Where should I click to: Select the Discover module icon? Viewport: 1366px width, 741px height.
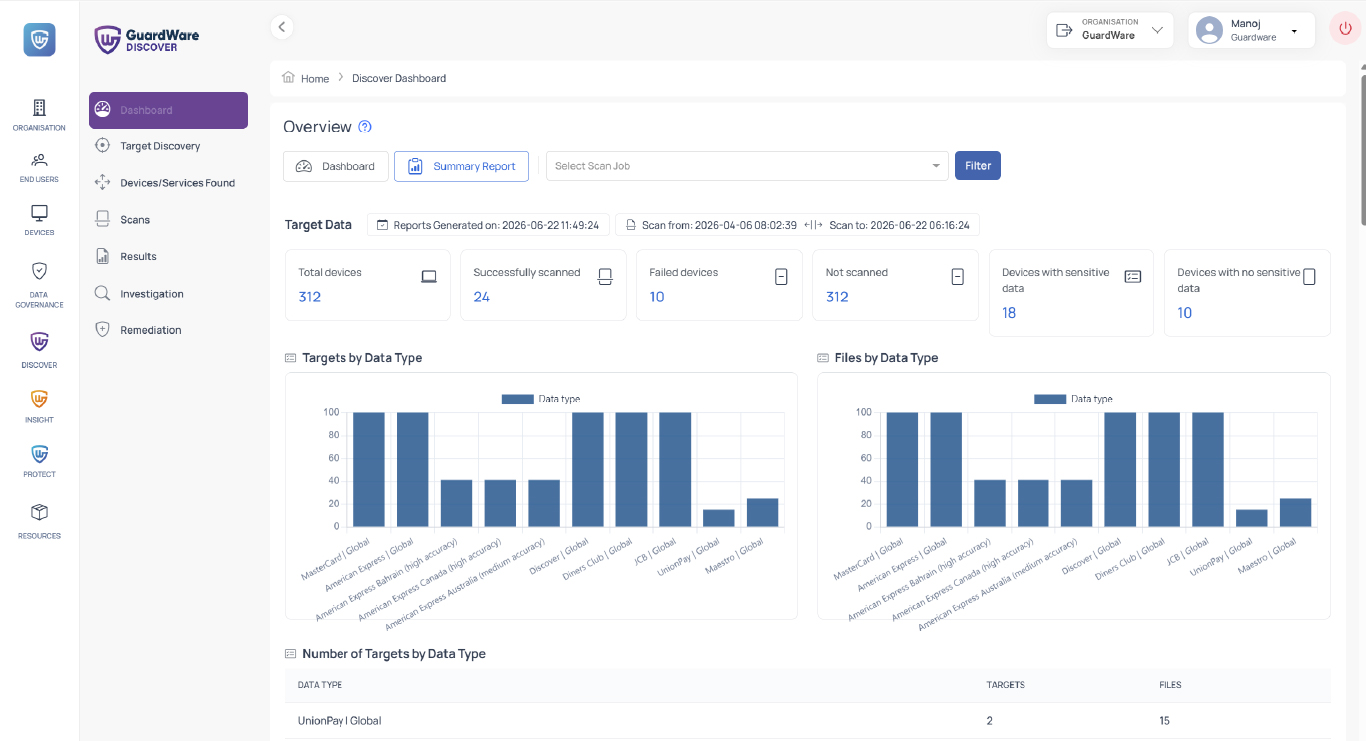[x=39, y=342]
